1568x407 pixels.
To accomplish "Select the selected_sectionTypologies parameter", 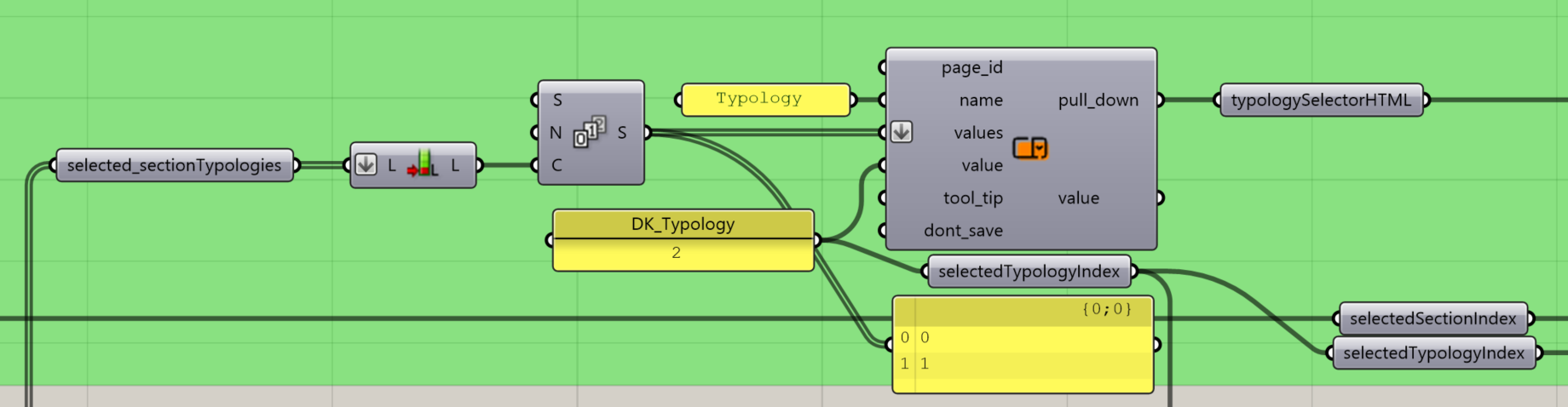I will (175, 165).
